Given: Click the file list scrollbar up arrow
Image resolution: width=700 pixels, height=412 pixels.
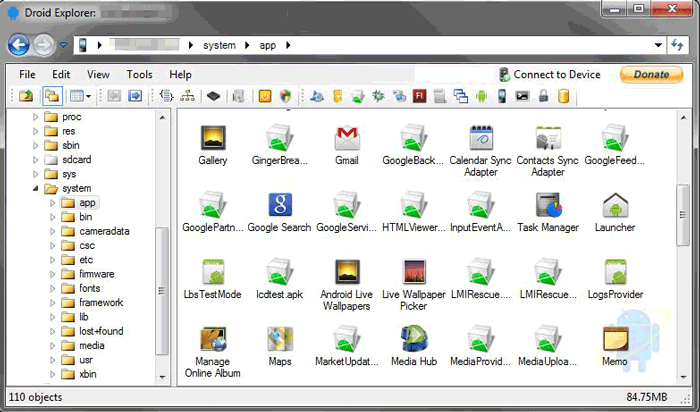Looking at the screenshot, I should point(683,118).
